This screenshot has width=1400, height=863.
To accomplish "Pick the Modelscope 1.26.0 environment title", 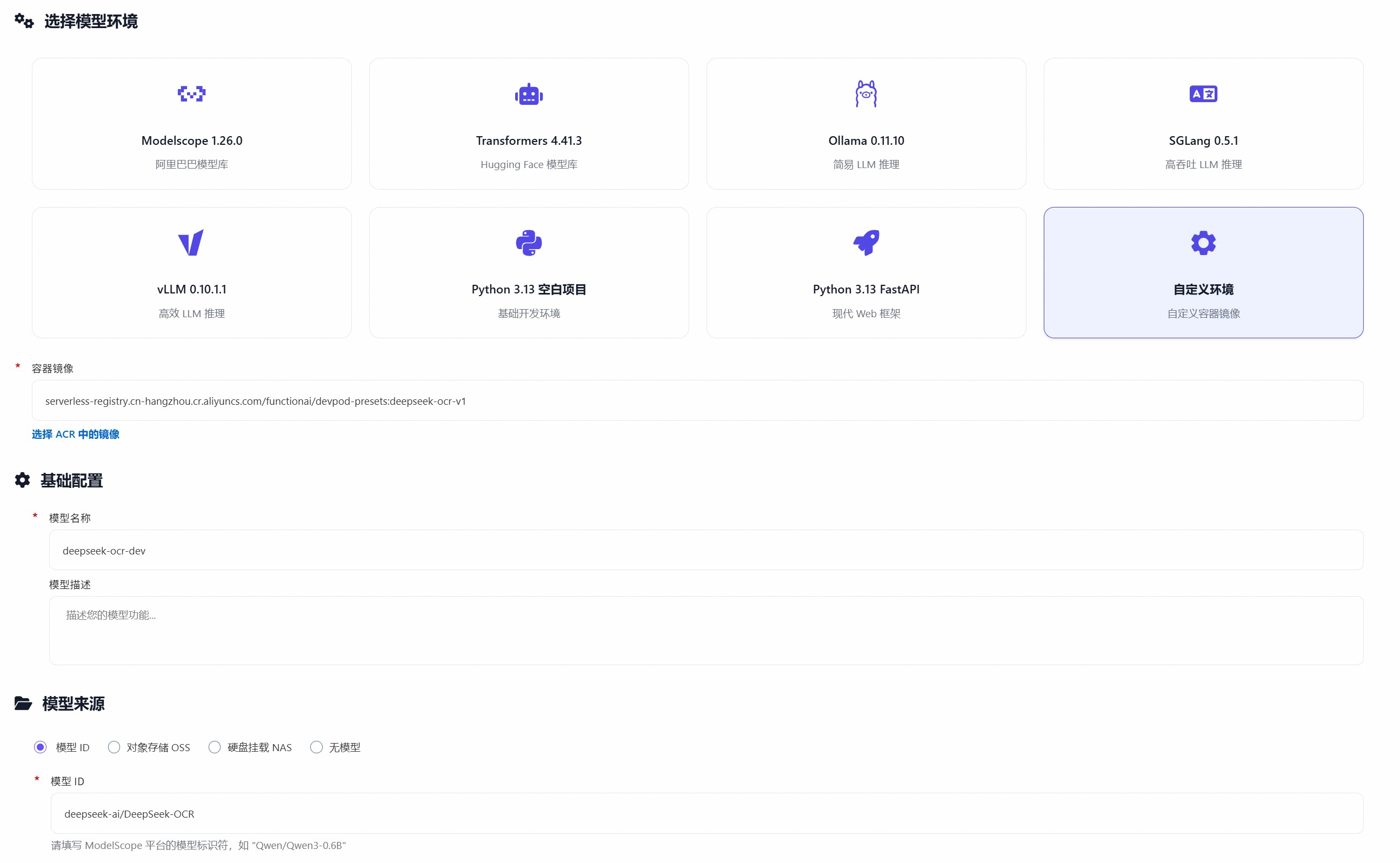I will click(192, 141).
